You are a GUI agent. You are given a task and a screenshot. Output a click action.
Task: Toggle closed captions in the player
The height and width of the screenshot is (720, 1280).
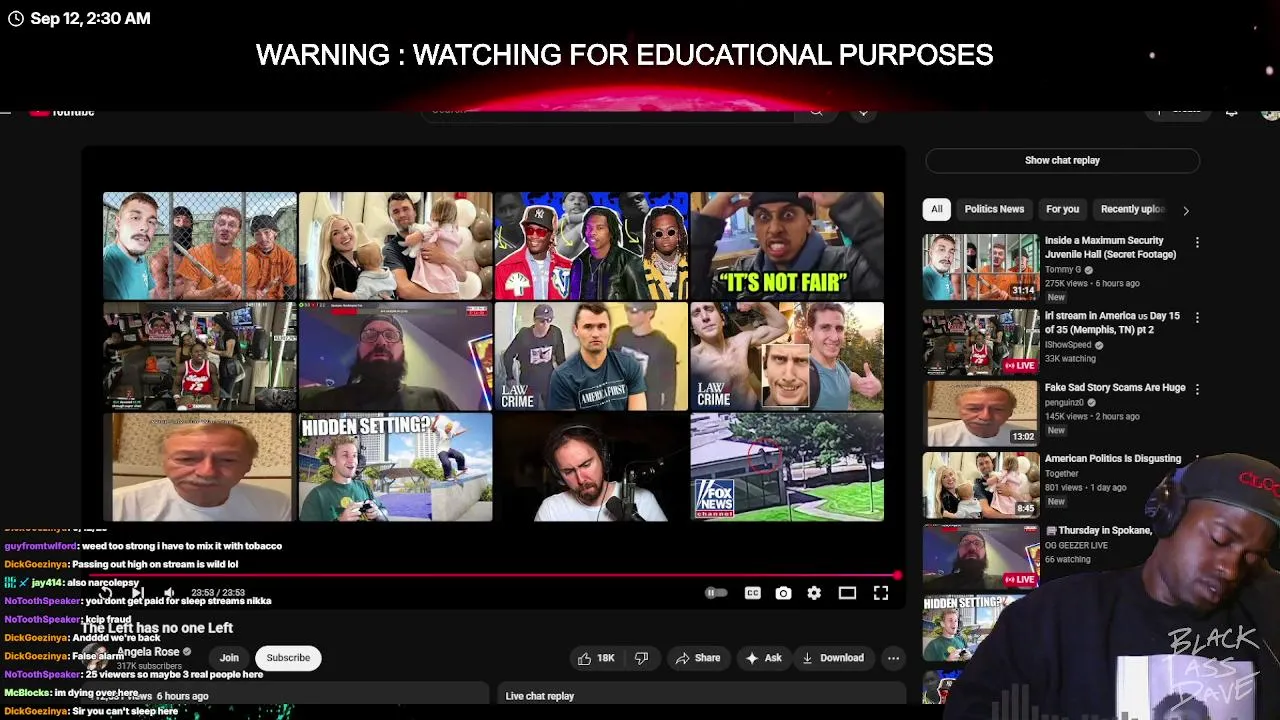(752, 593)
